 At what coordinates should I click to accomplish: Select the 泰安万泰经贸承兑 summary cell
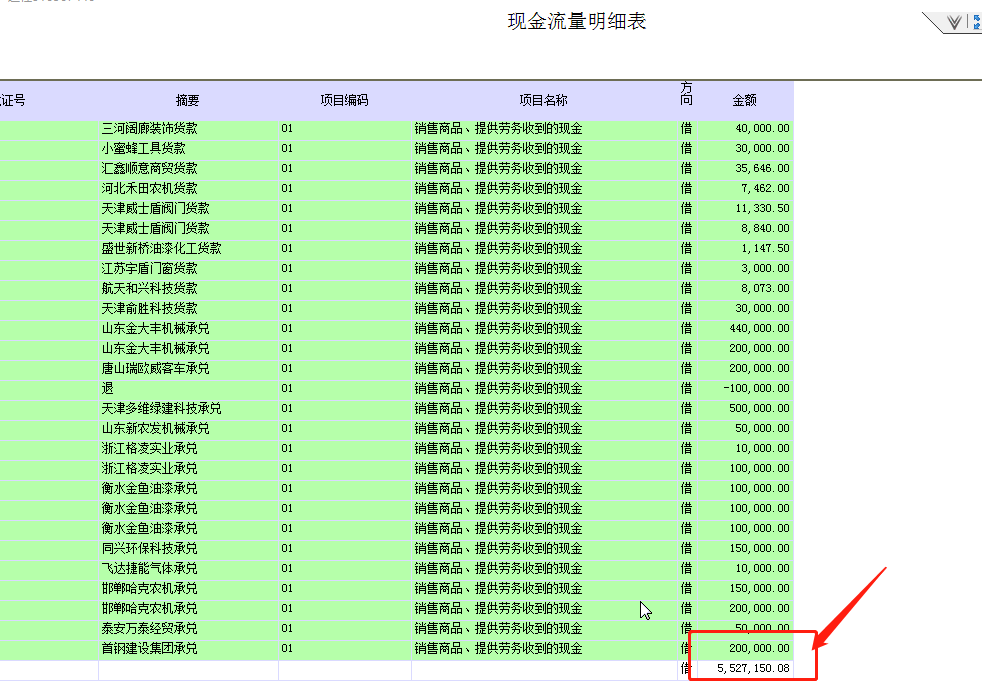tap(188, 628)
